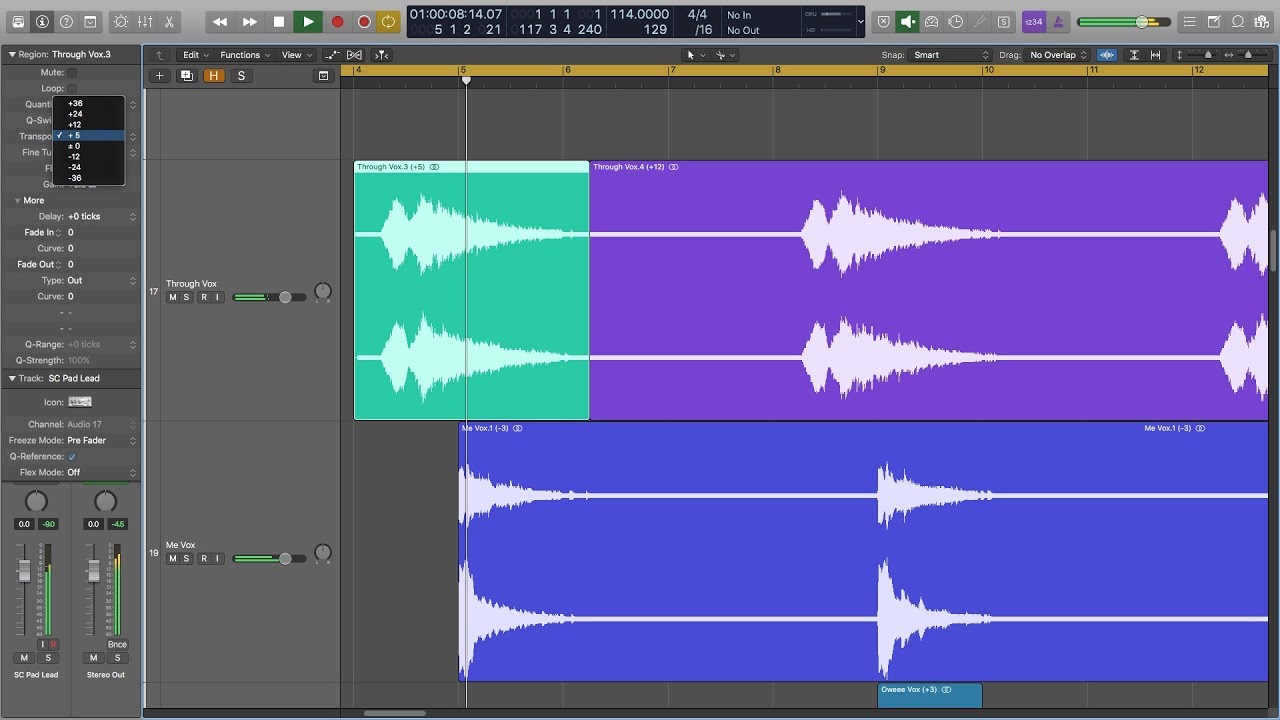
Task: Open the Quick Help question icon
Action: click(x=66, y=21)
